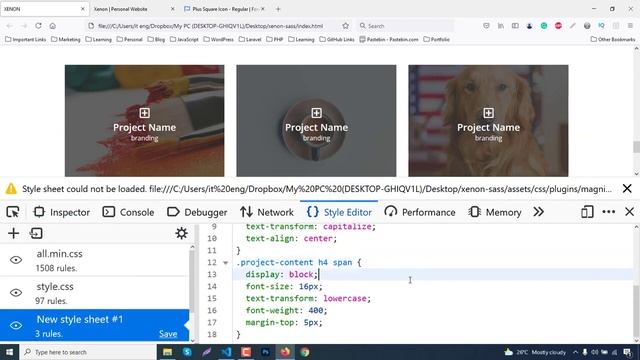This screenshot has height=360, width=640.
Task: Switch to the Console tab
Action: tap(128, 212)
